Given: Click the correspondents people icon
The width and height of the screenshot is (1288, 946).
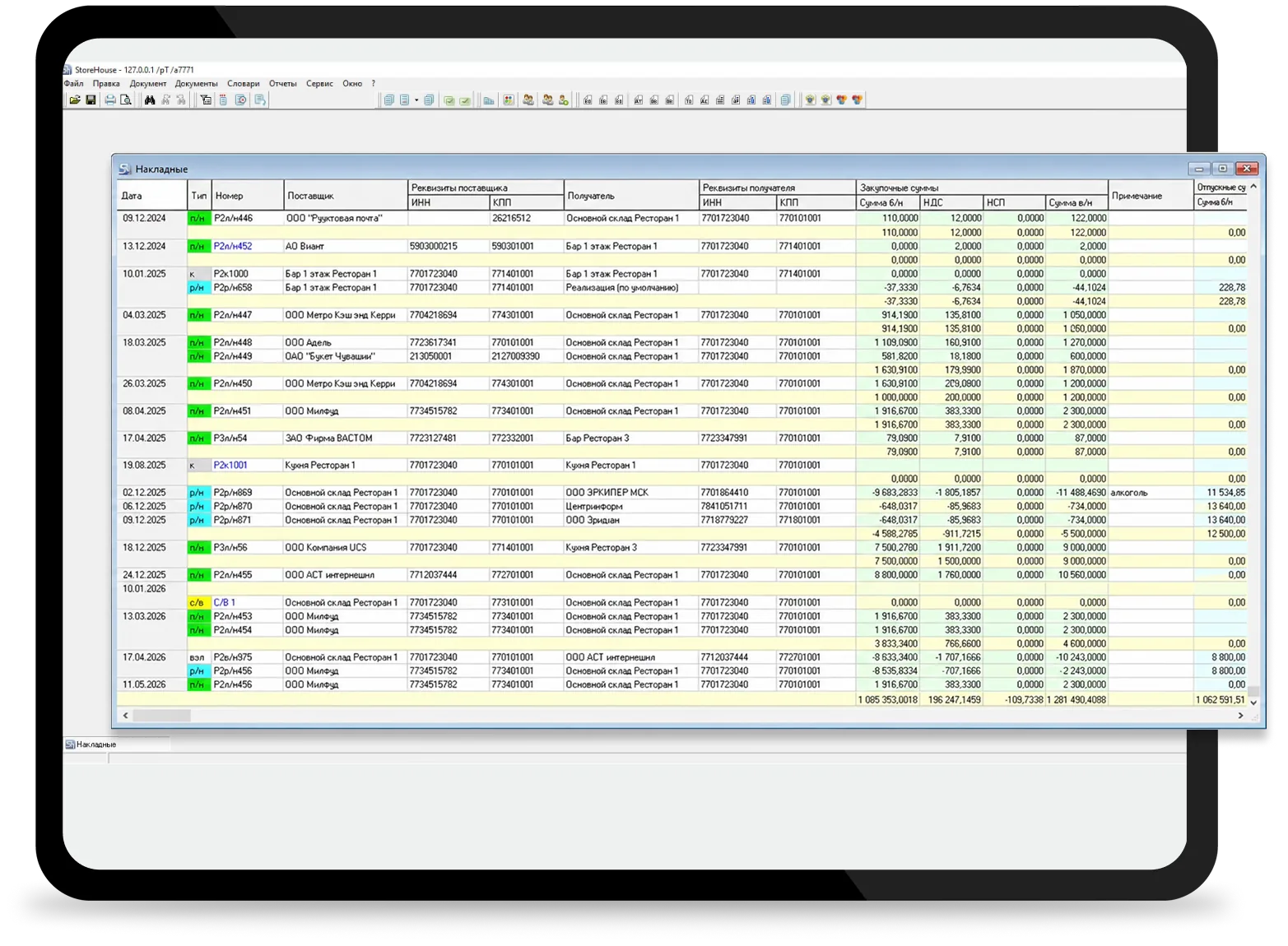Looking at the screenshot, I should 528,100.
